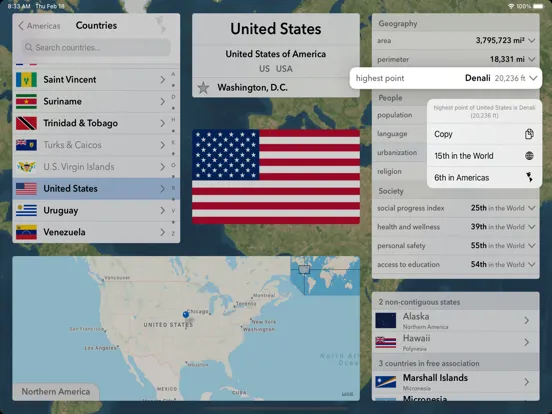Select U.S. Virgin Islands emblem icon

point(26,167)
